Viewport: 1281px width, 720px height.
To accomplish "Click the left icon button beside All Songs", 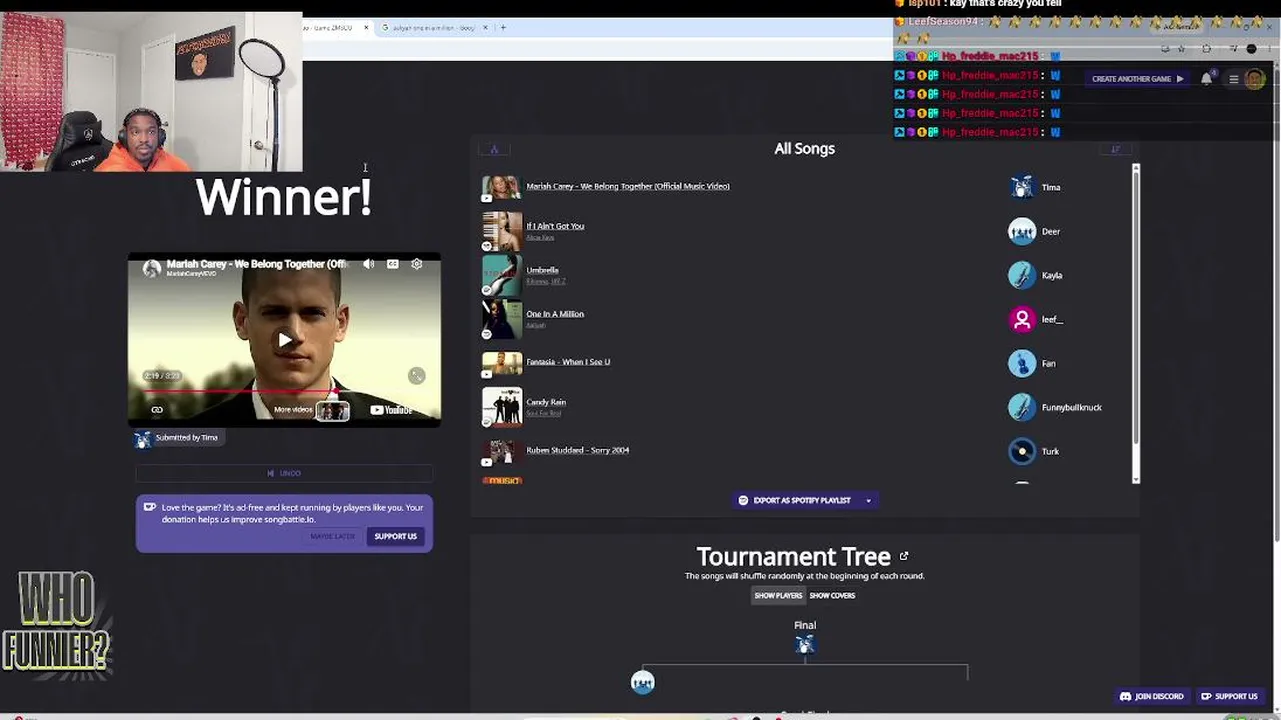I will click(494, 149).
